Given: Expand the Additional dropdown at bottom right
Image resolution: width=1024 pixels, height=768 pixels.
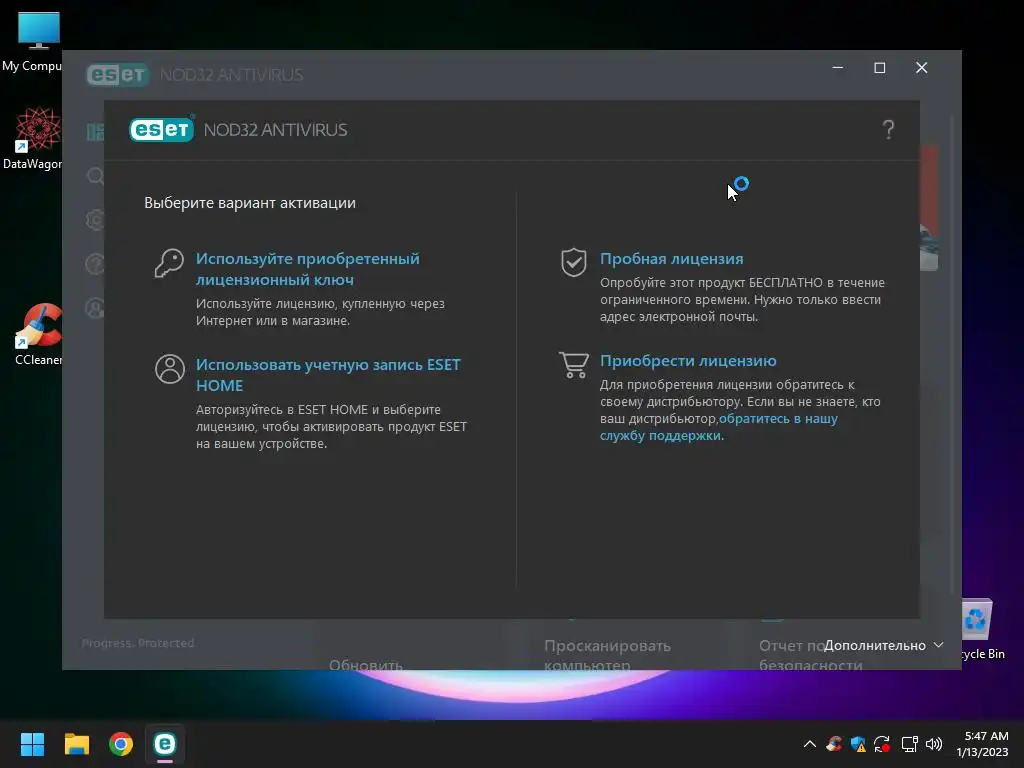Looking at the screenshot, I should pyautogui.click(x=884, y=645).
